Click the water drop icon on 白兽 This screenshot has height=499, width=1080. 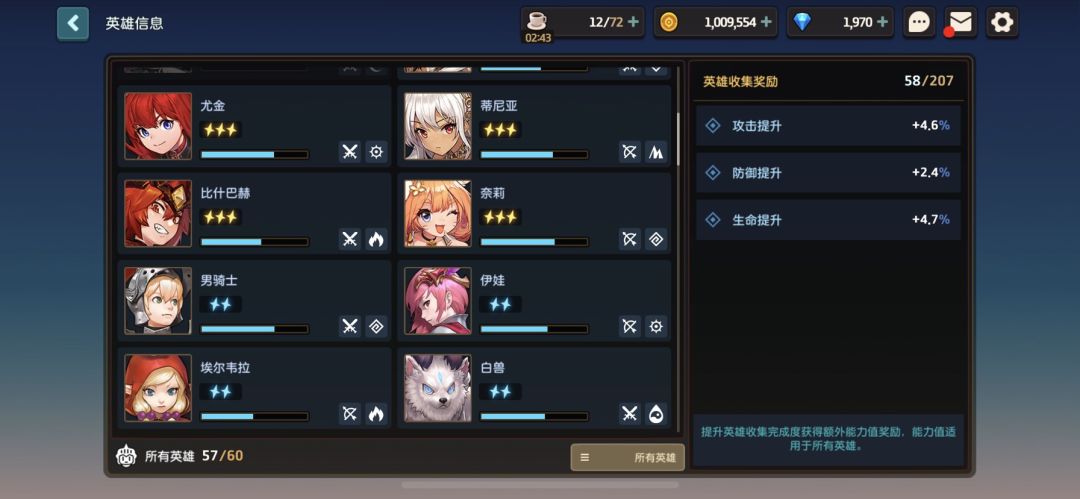656,414
